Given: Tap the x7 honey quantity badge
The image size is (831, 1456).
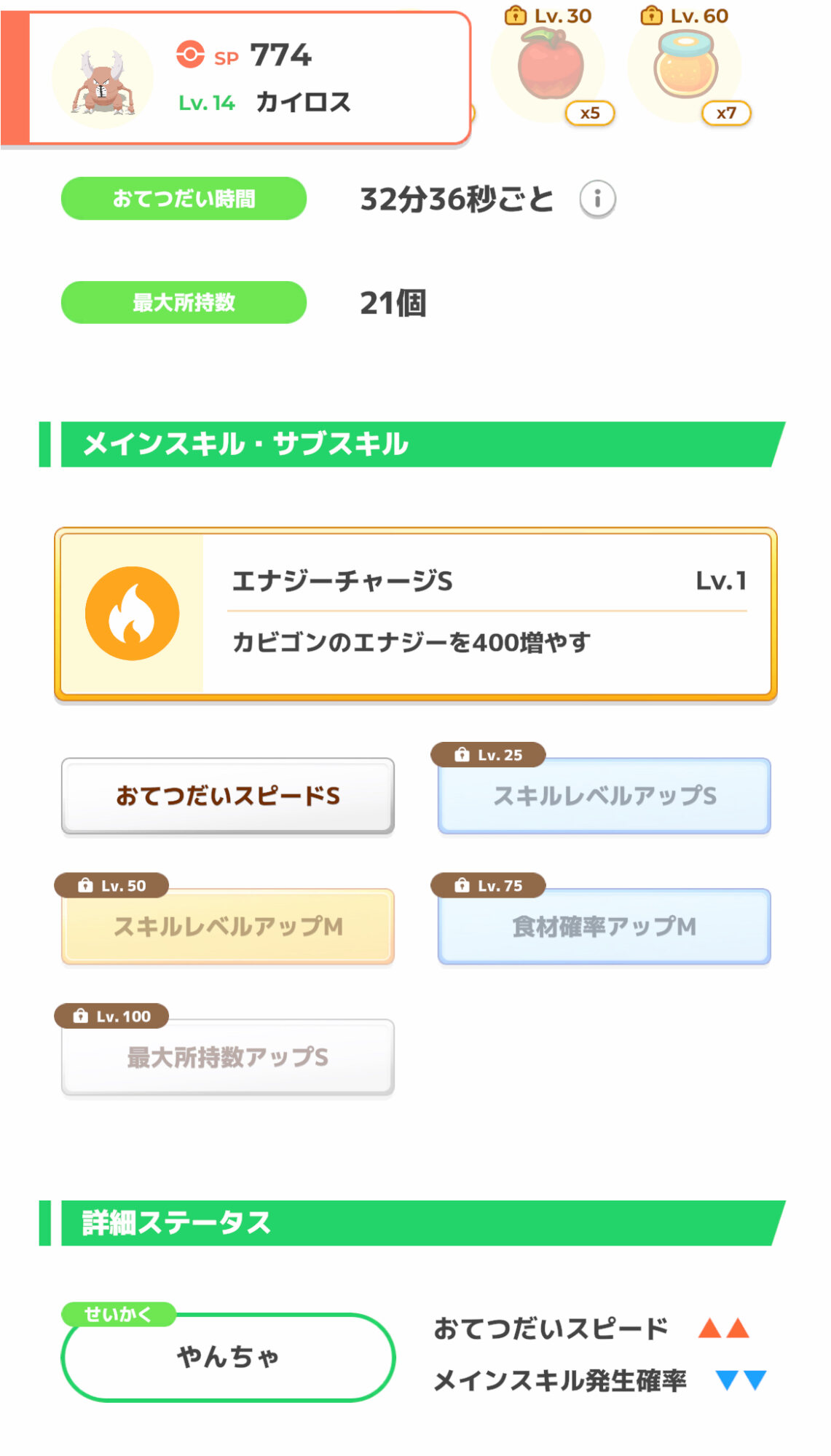Looking at the screenshot, I should click(x=726, y=113).
